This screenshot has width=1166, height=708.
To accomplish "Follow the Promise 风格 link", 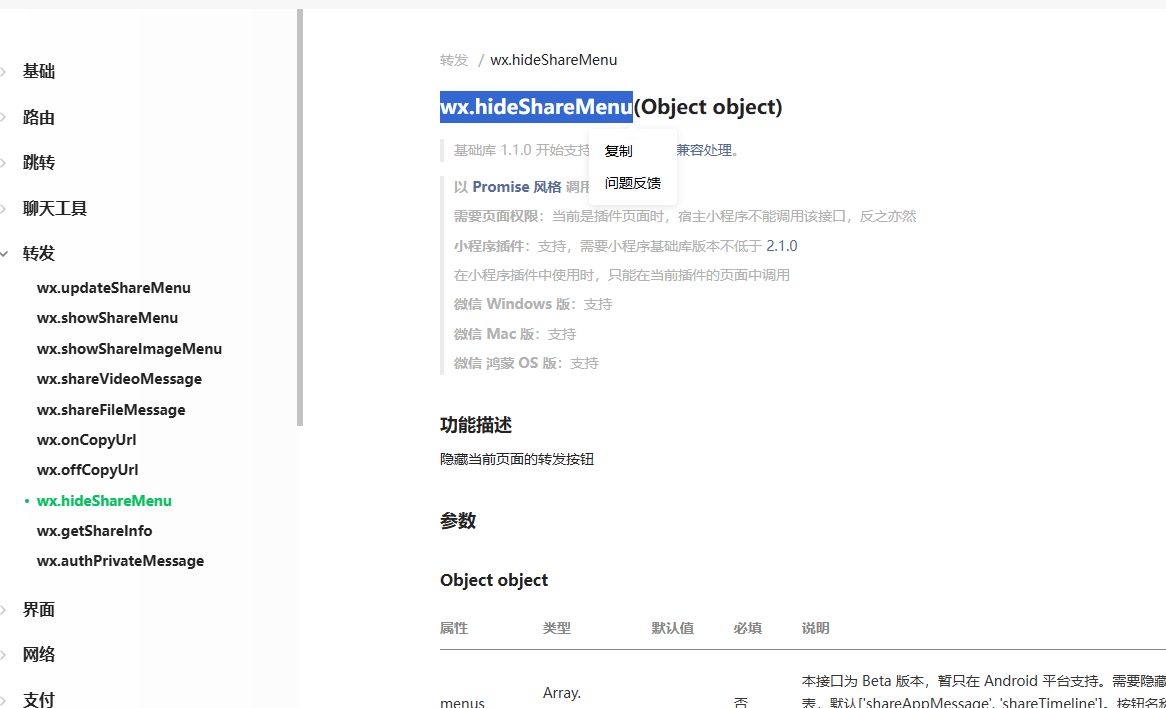I will 517,187.
